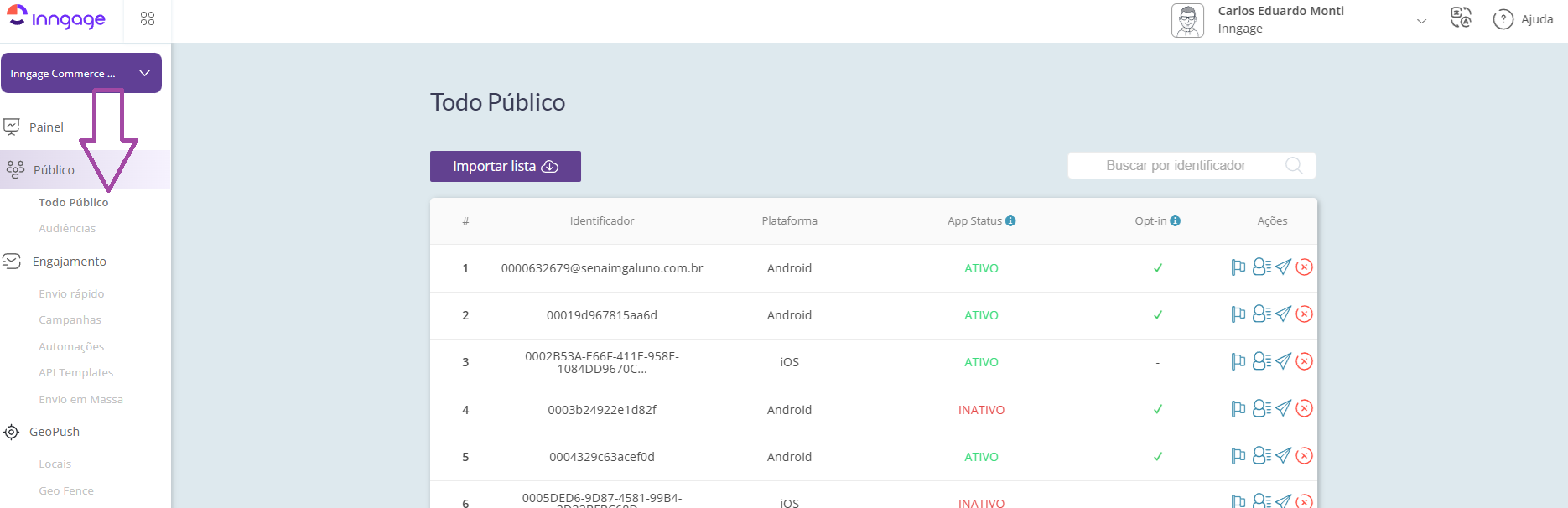1568x508 pixels.
Task: Click the Opt-in info icon
Action: point(1176,221)
